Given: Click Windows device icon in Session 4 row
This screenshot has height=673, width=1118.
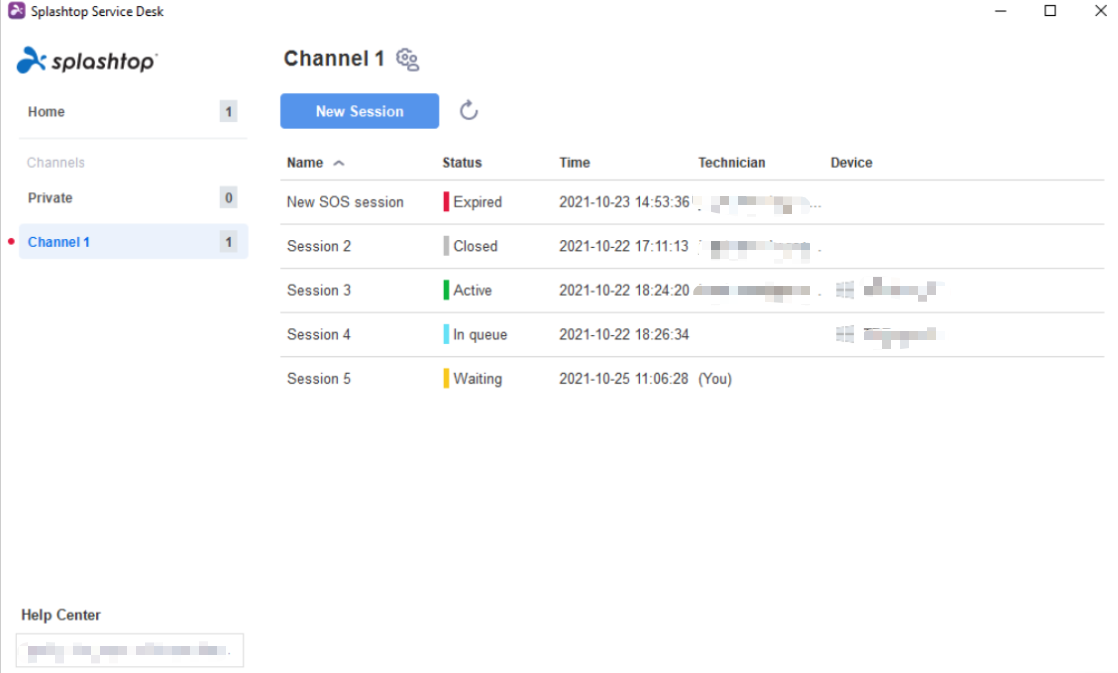Looking at the screenshot, I should 845,334.
